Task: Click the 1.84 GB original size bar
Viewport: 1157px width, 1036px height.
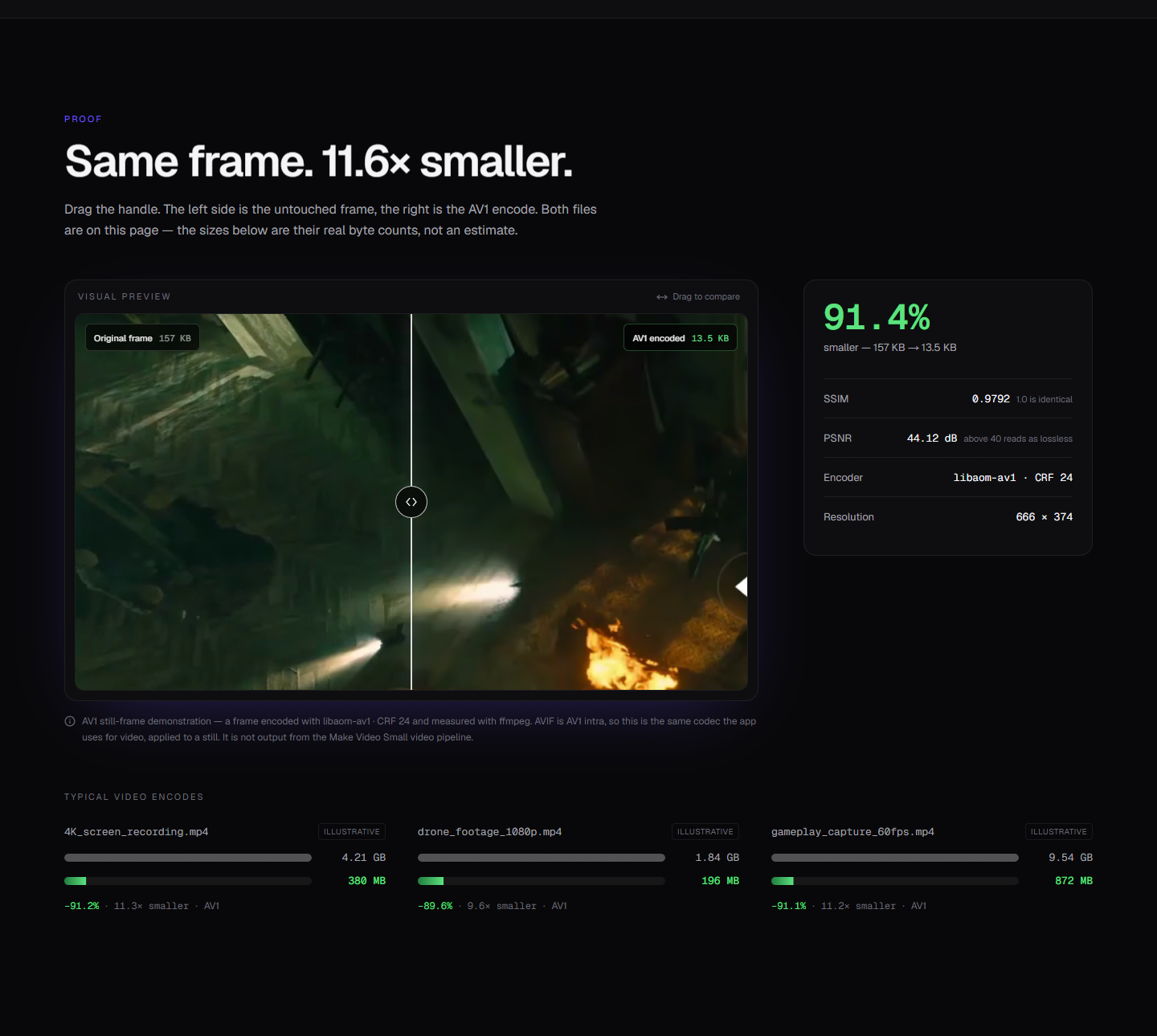Action: click(542, 858)
